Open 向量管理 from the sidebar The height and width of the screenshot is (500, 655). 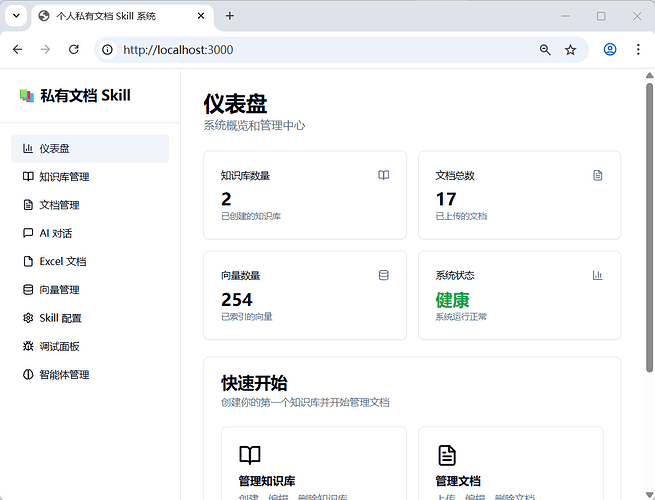[90, 290]
